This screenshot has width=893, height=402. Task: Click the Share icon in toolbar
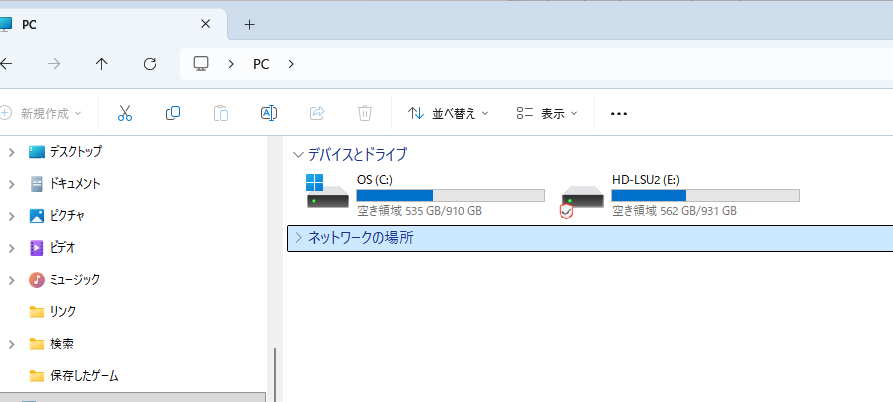pyautogui.click(x=317, y=113)
